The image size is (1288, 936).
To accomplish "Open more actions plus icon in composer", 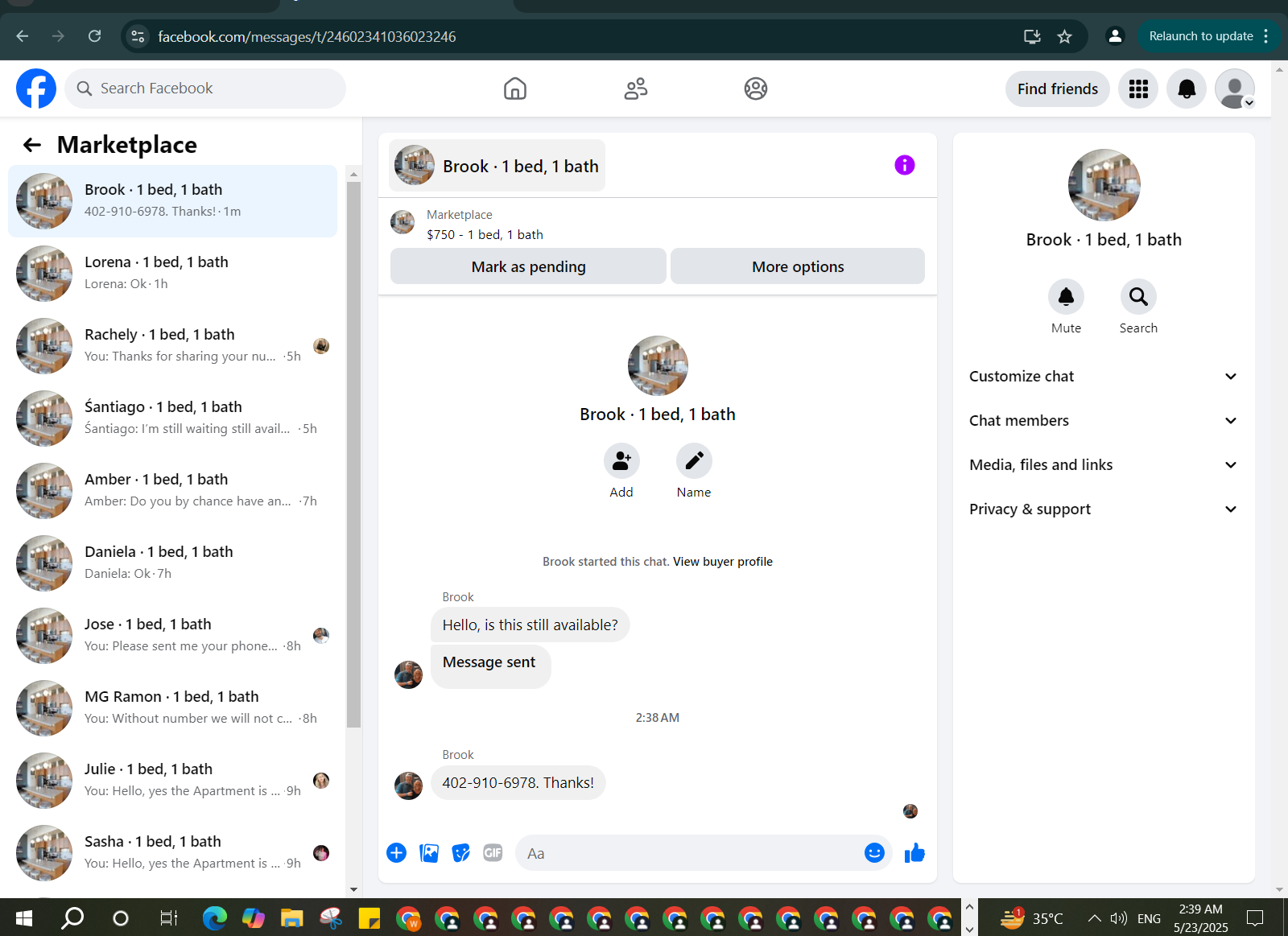I will coord(396,853).
